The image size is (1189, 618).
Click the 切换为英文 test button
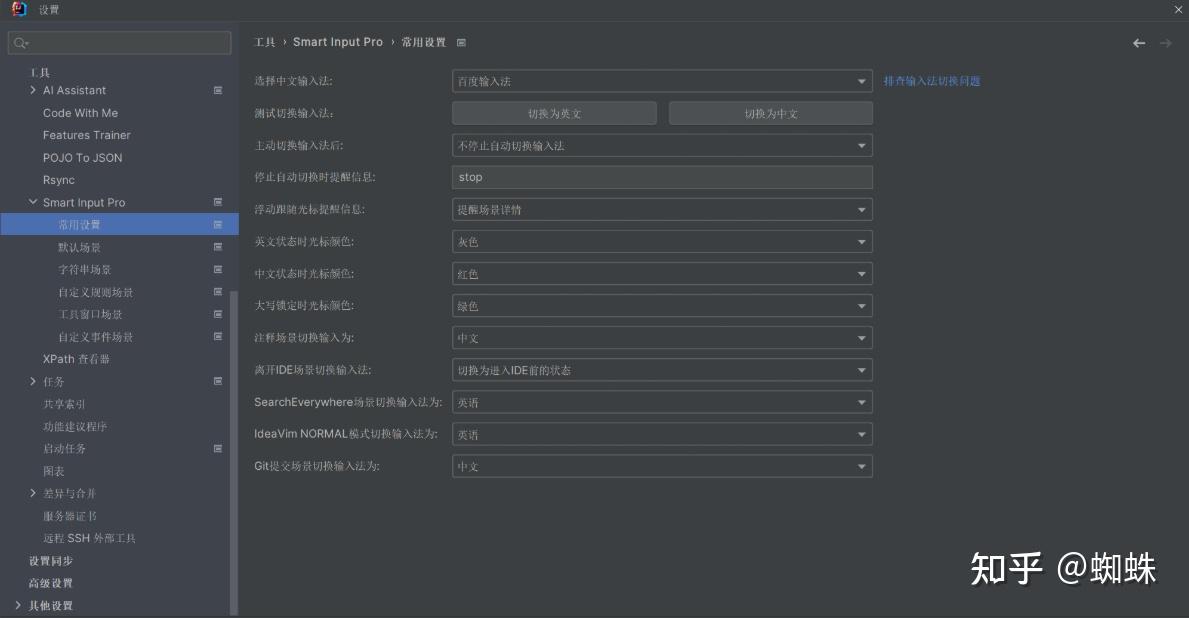[554, 113]
